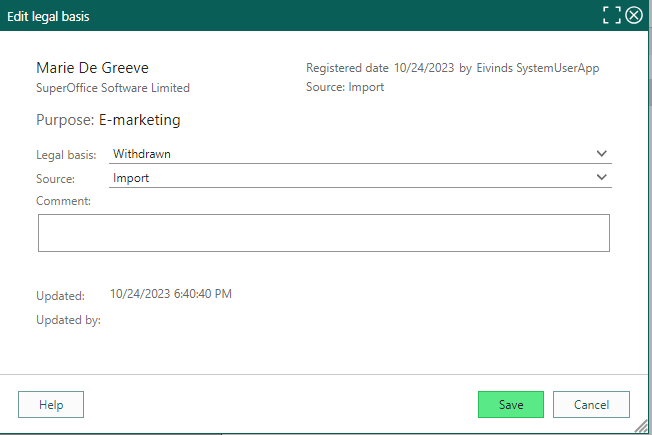Click the 'Legal basis:' field label
The image size is (652, 435).
[x=67, y=155]
